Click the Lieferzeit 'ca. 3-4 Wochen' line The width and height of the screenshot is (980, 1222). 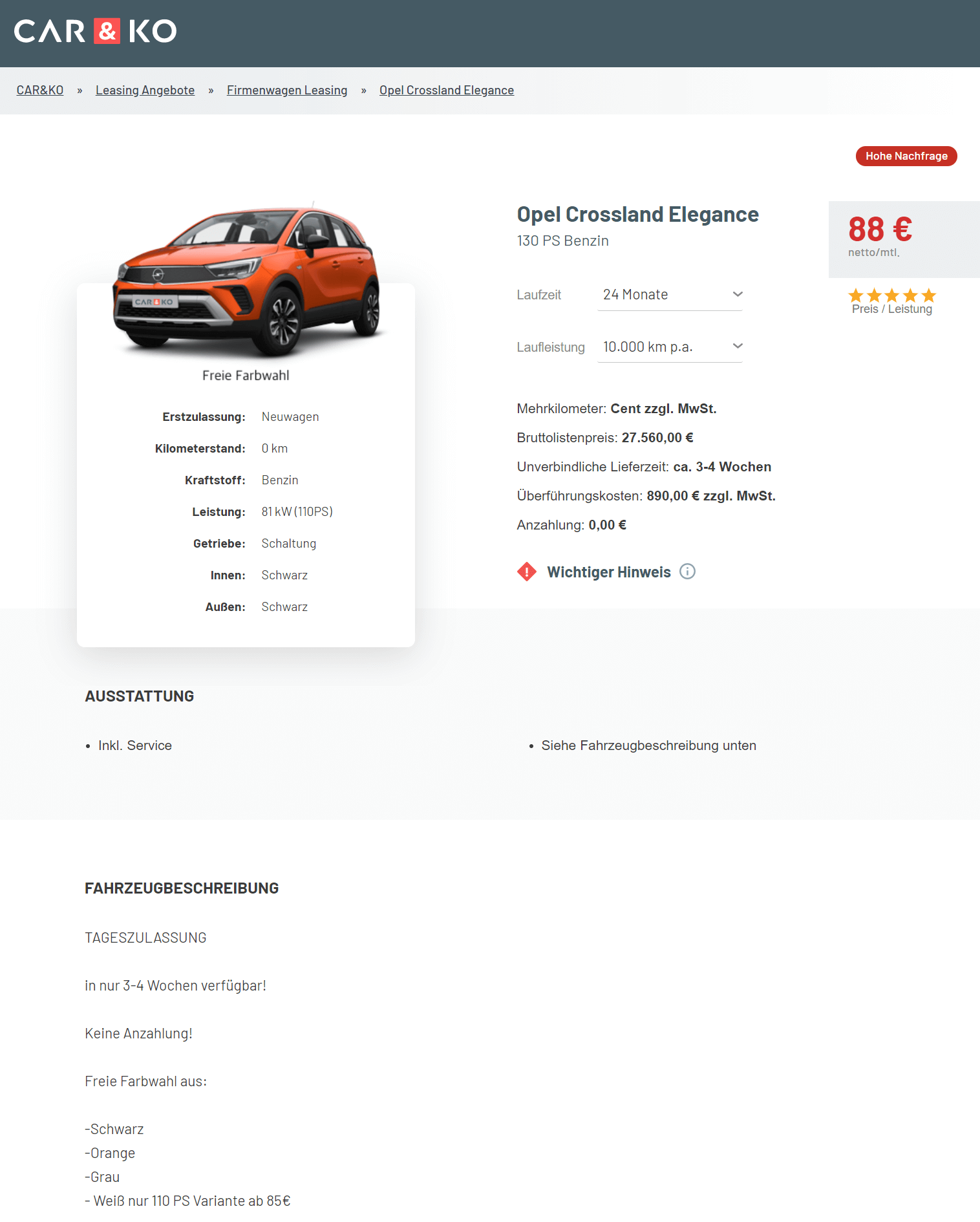tap(644, 467)
